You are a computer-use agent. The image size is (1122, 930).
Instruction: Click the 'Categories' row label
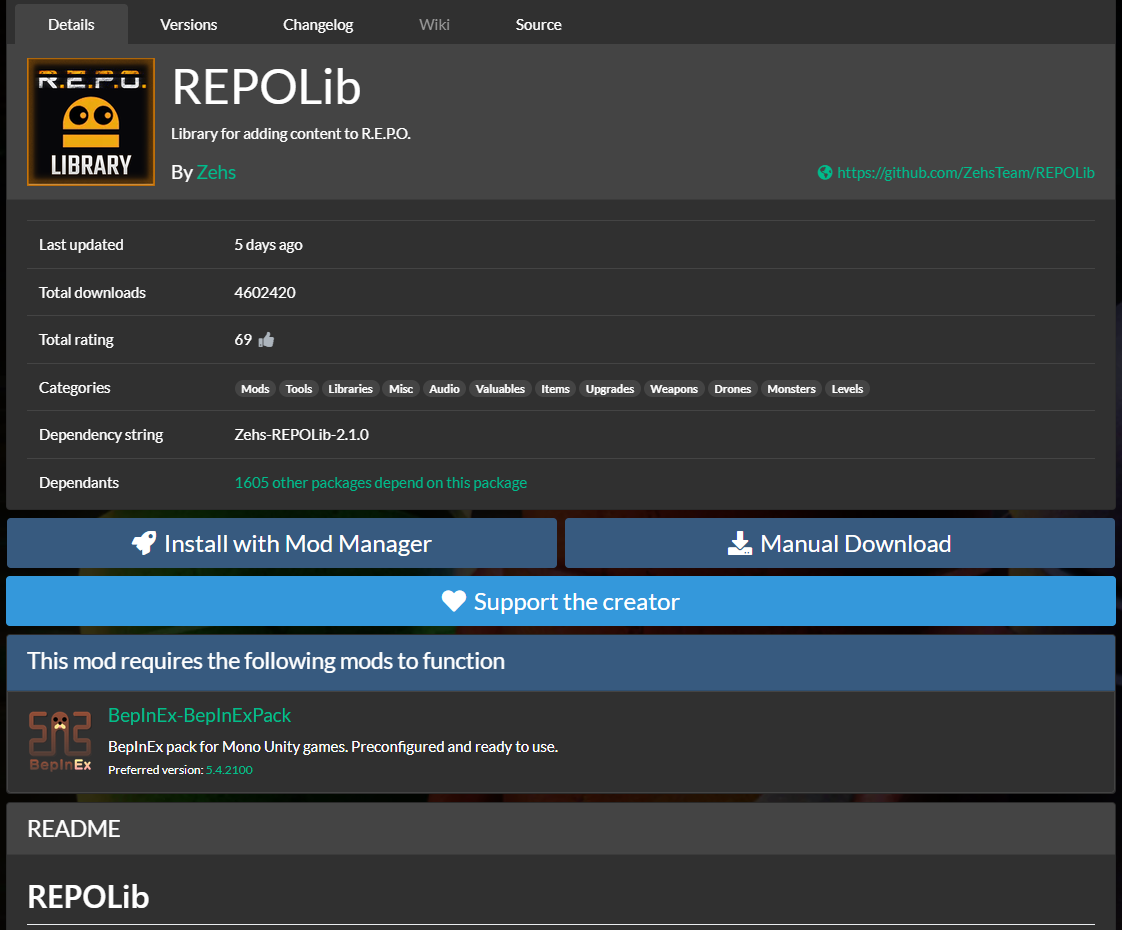[x=74, y=388]
